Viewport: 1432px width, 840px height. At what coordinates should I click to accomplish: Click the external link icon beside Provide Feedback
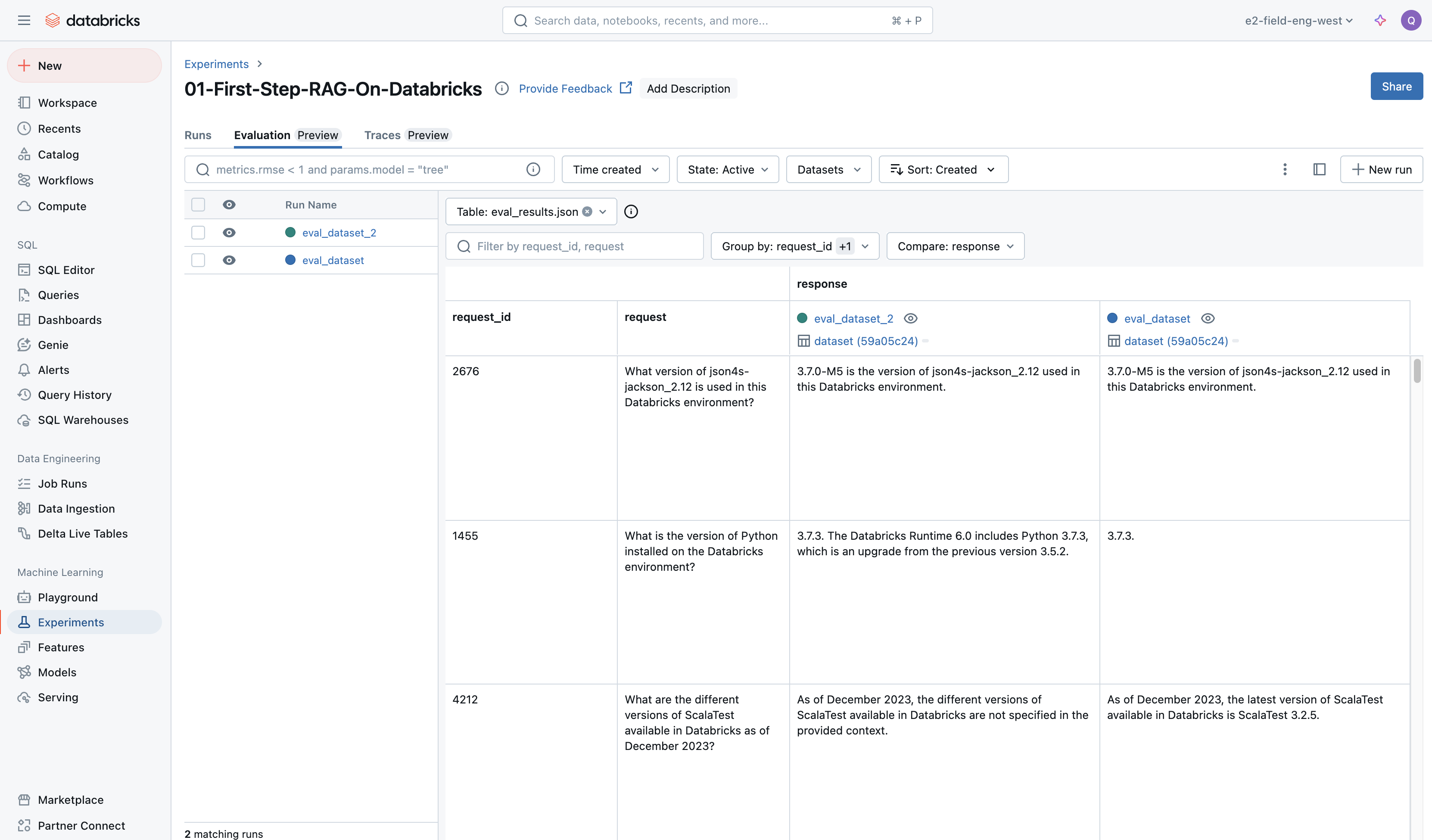(626, 87)
